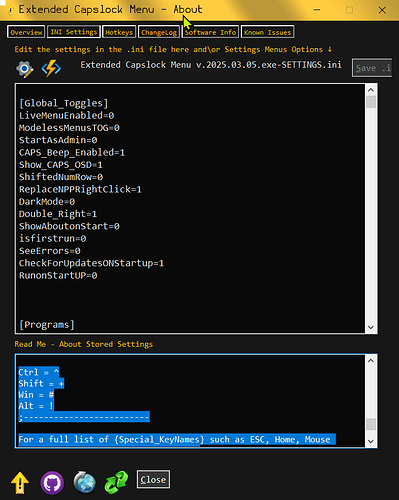399x500 pixels.
Task: Click the StartAsAdmin=0 line
Action: pos(58,140)
